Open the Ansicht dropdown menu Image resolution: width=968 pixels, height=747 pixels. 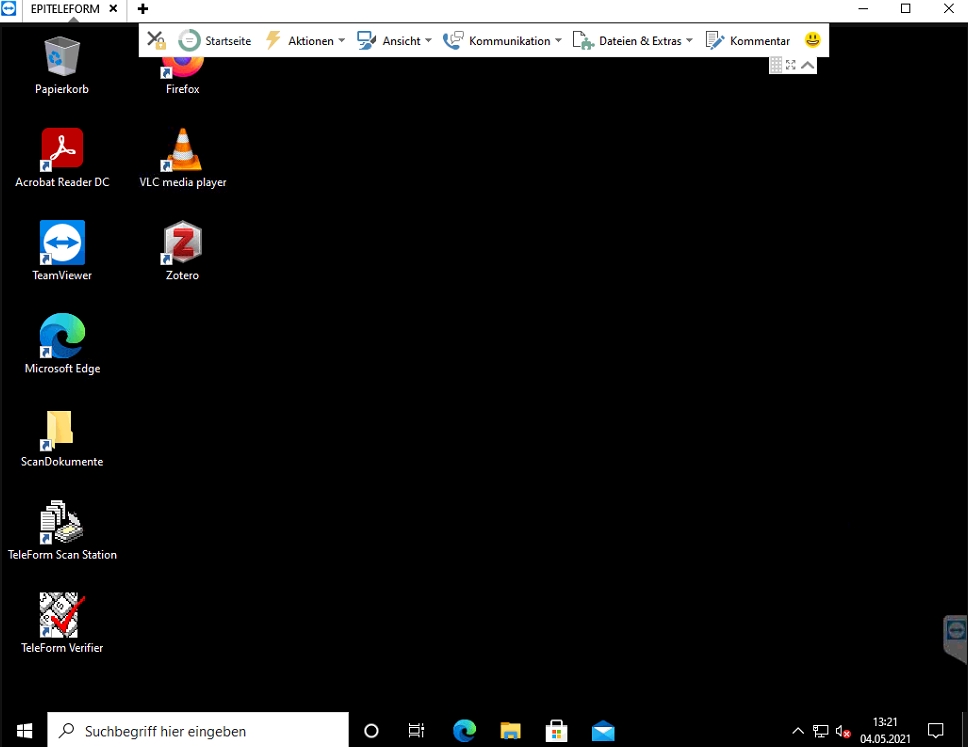click(x=394, y=41)
